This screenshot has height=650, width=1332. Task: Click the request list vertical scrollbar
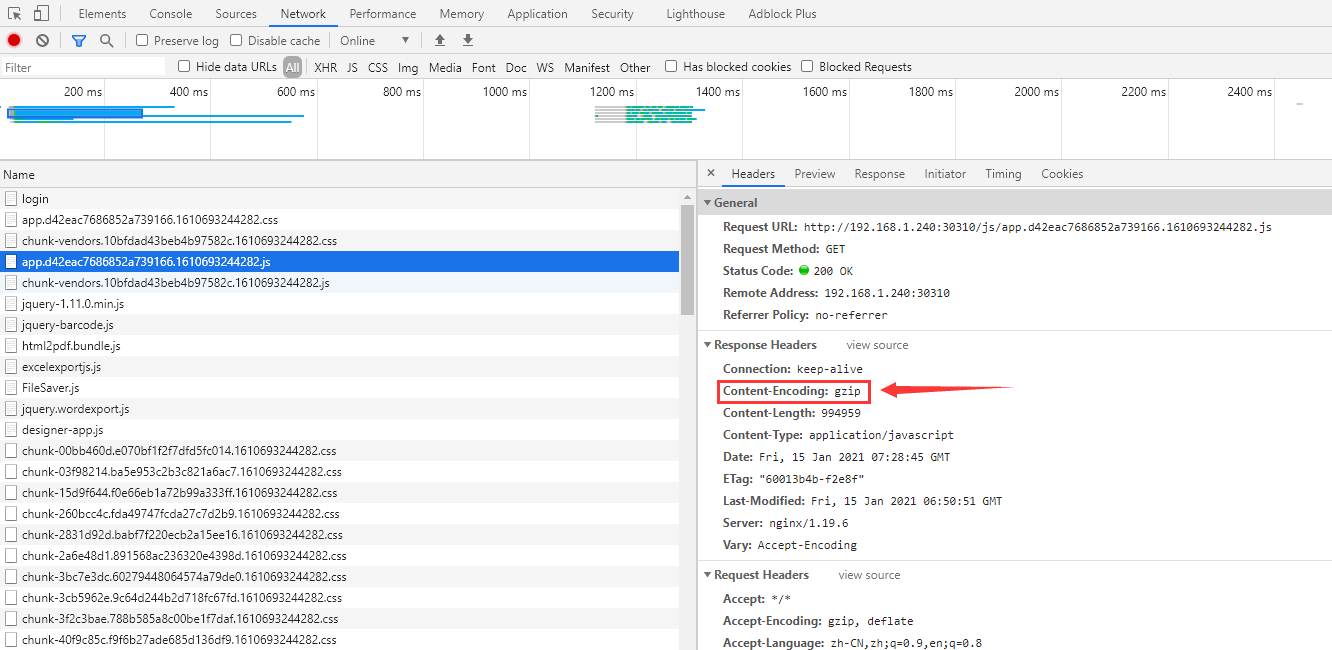click(x=687, y=260)
